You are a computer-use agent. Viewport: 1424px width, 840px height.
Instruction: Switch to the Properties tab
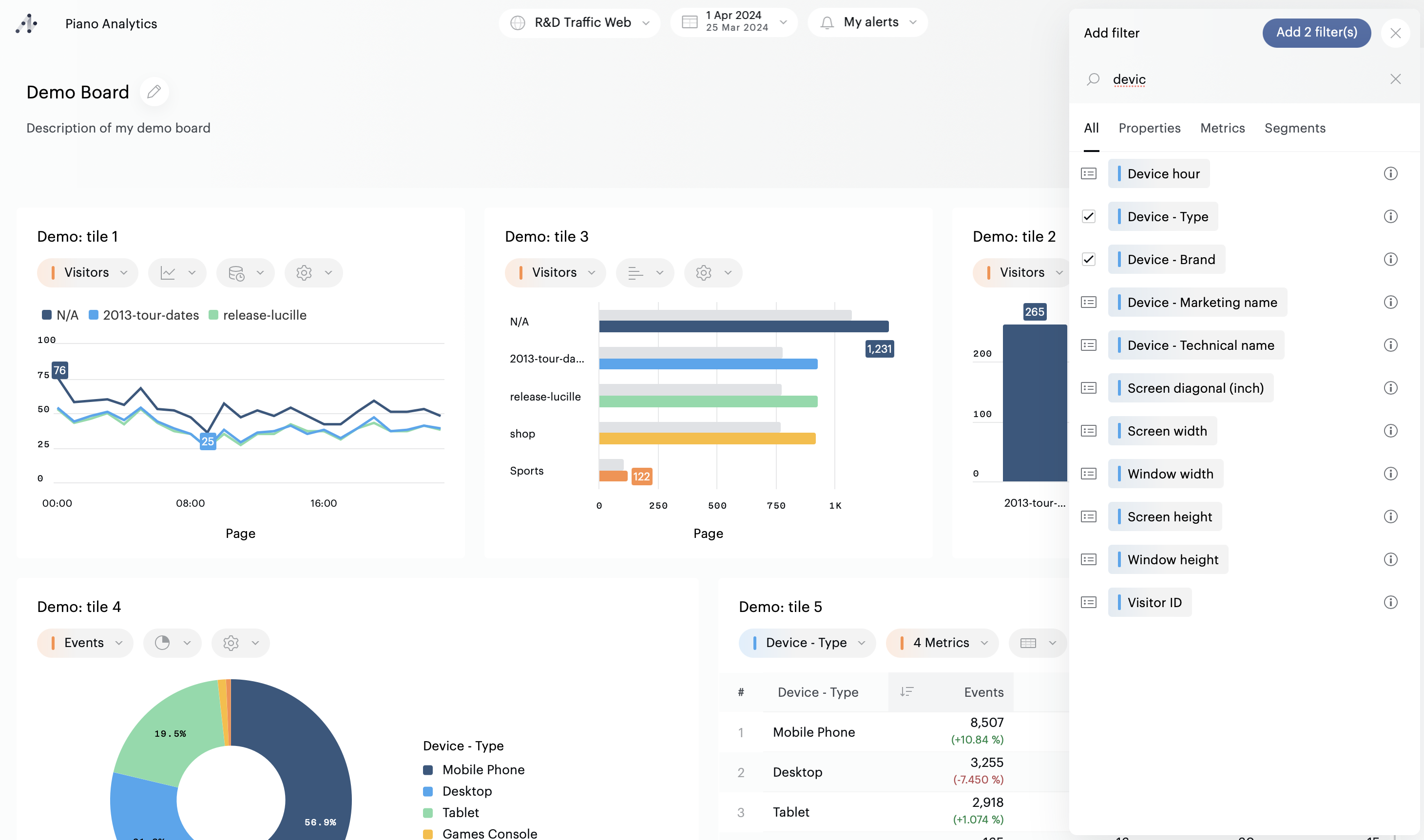(x=1149, y=128)
